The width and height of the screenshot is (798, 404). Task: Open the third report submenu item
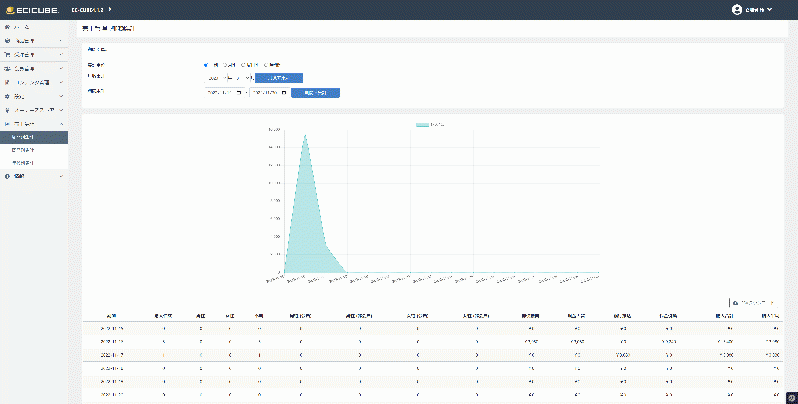(34, 163)
